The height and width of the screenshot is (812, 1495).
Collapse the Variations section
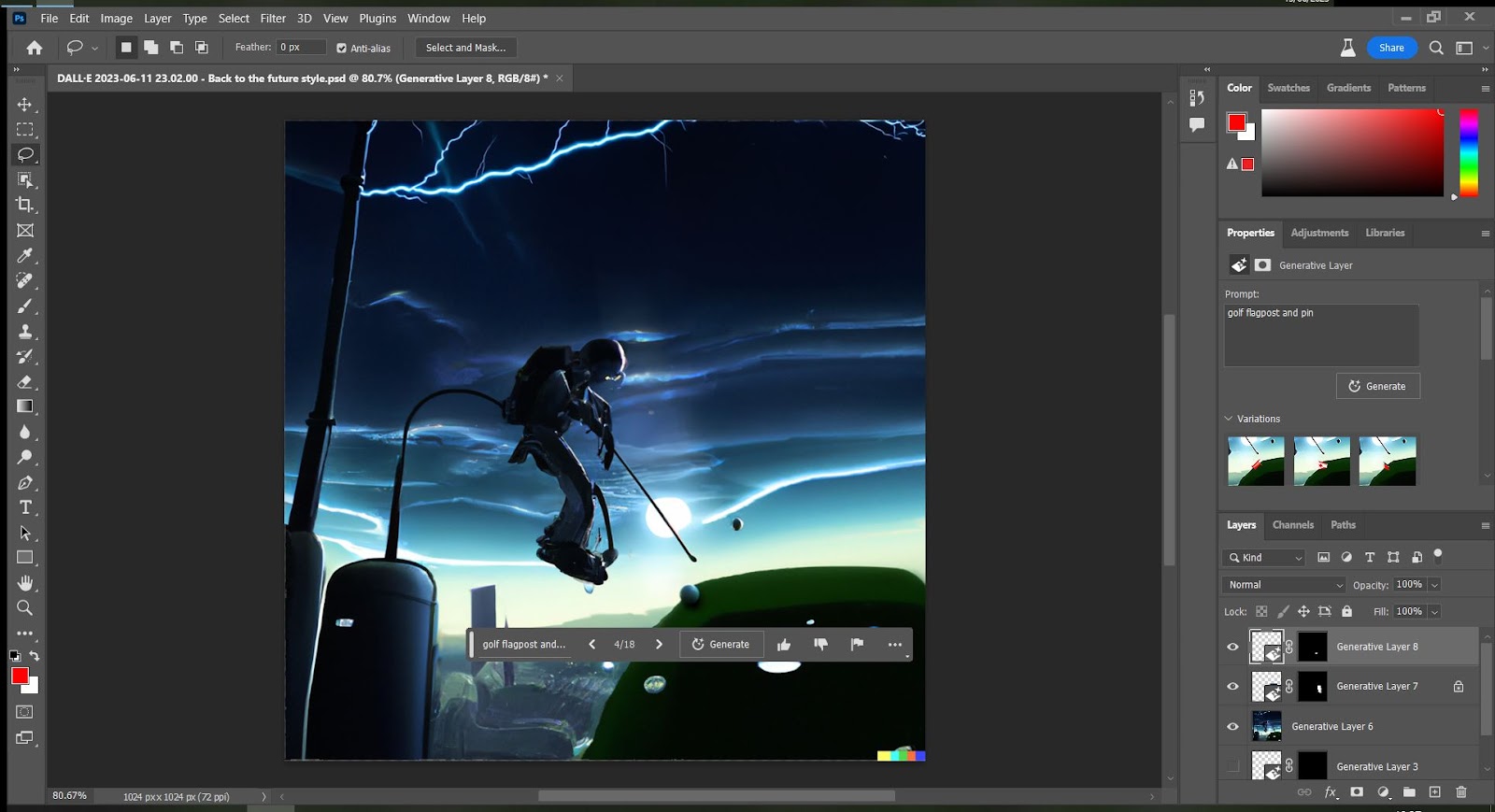tap(1229, 419)
